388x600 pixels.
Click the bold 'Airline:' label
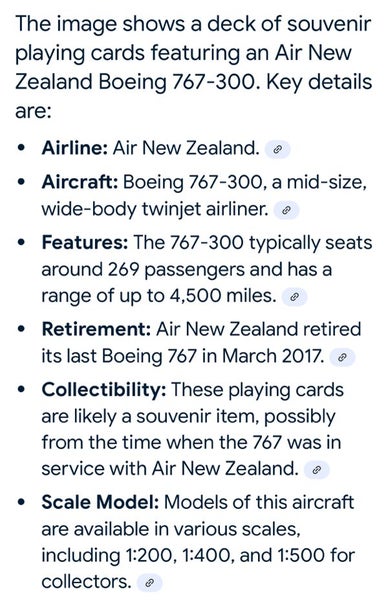point(75,148)
